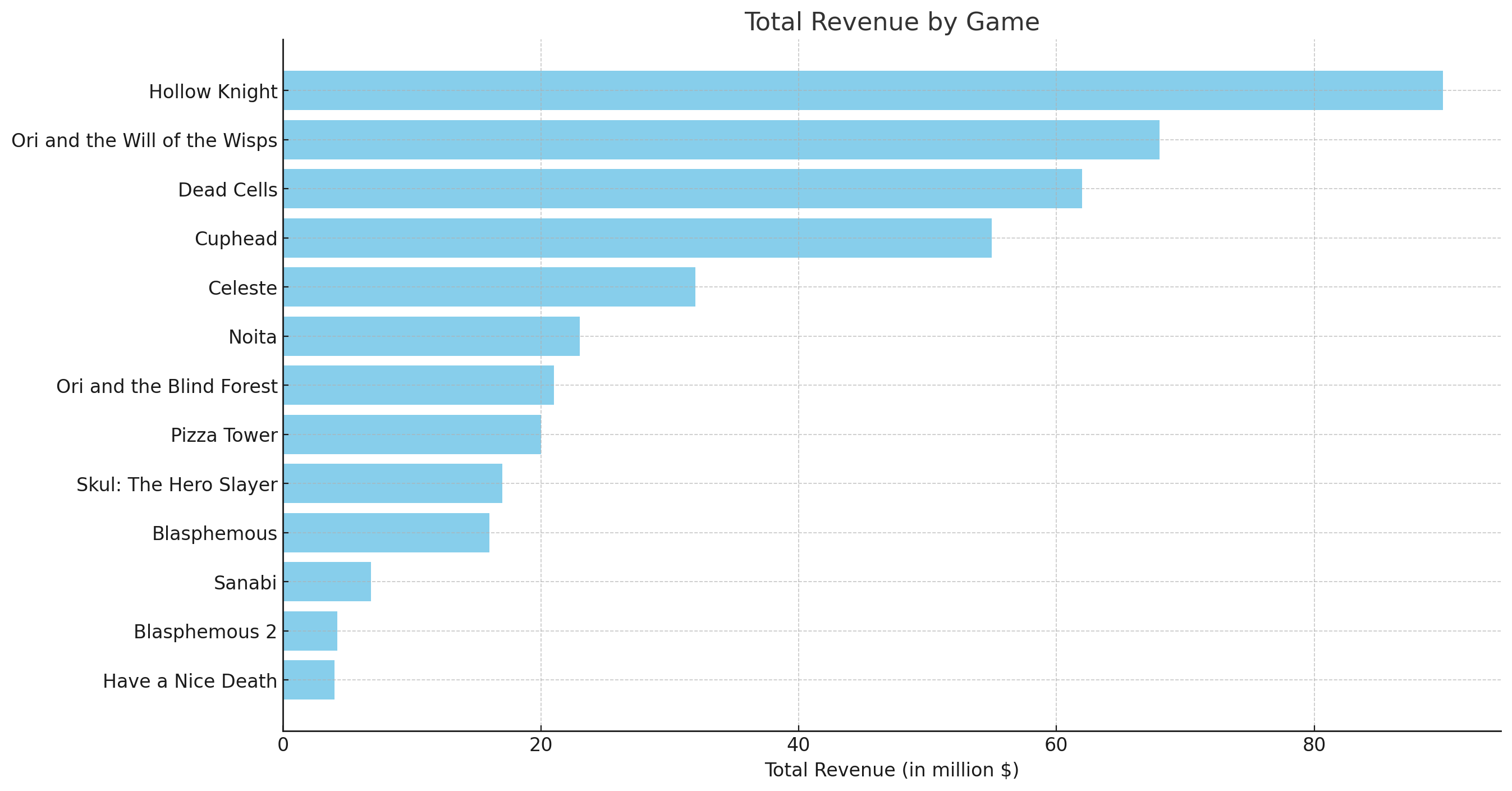Click the 'Ori and the Blind Forest' label

167,386
